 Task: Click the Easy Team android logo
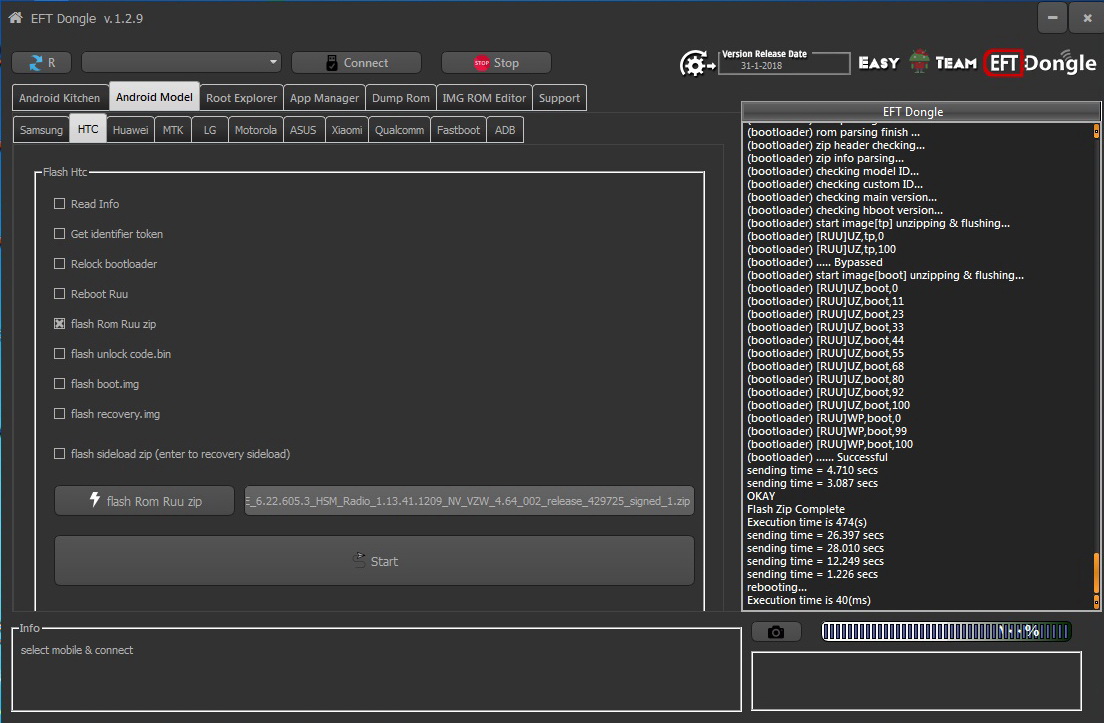[919, 62]
